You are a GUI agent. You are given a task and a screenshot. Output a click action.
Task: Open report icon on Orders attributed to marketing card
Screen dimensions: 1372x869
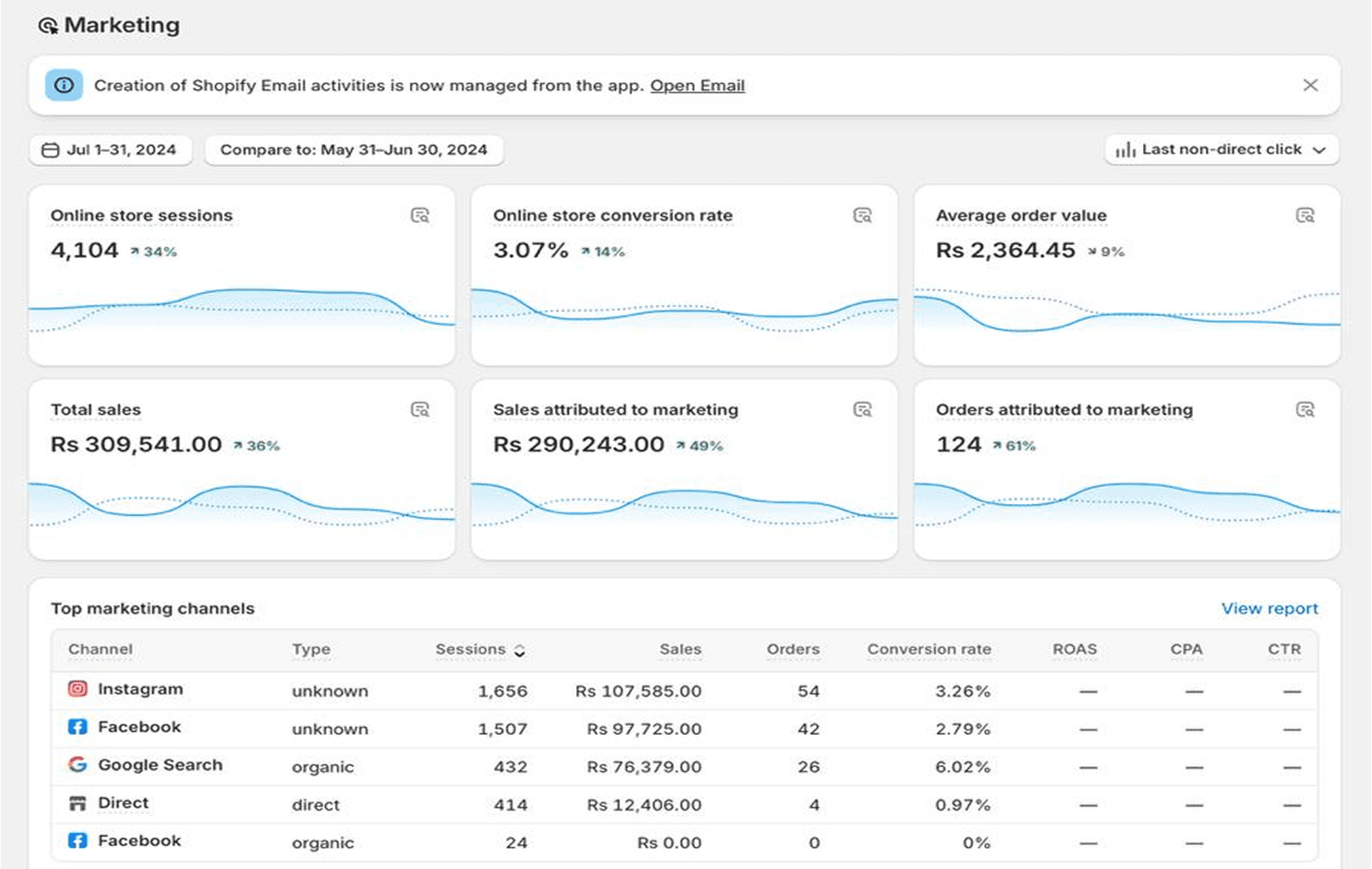[x=1305, y=410]
